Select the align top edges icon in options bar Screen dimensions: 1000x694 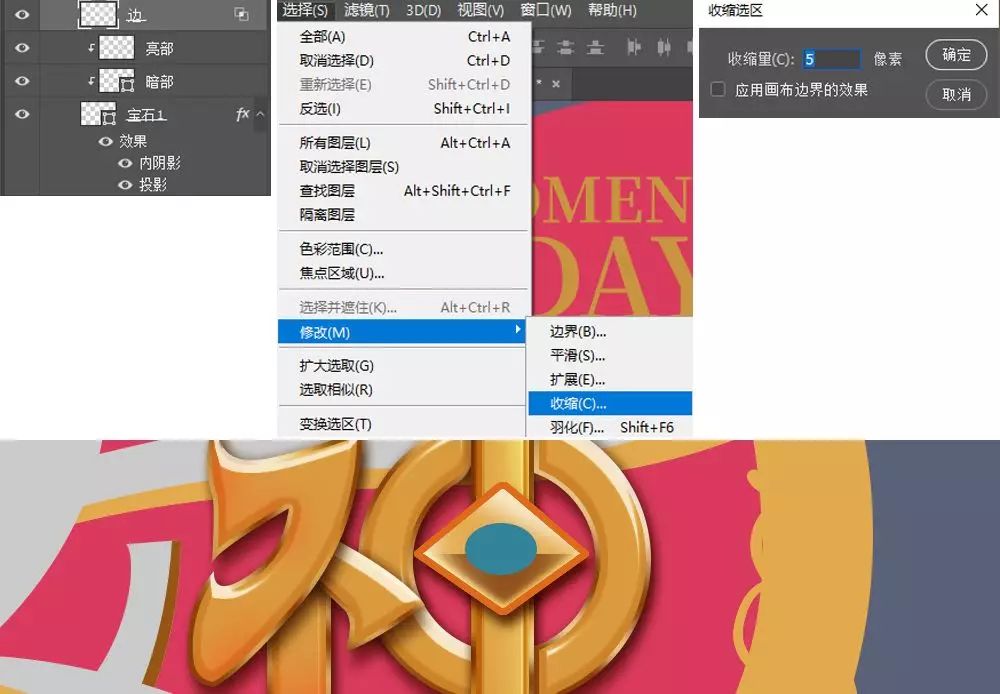coord(537,47)
